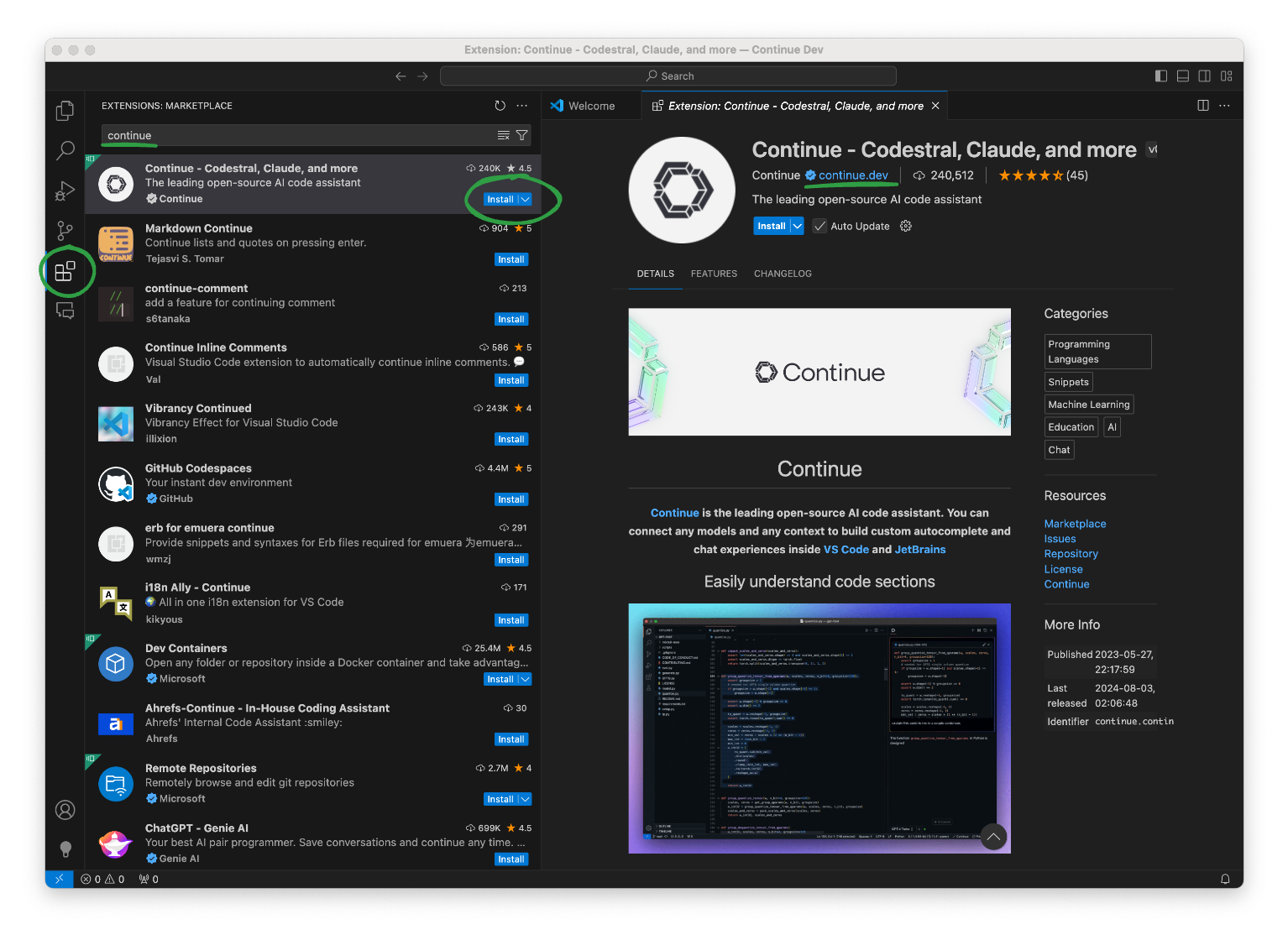The image size is (1288, 940).
Task: Open remote window indicator in status bar
Action: tap(59, 879)
